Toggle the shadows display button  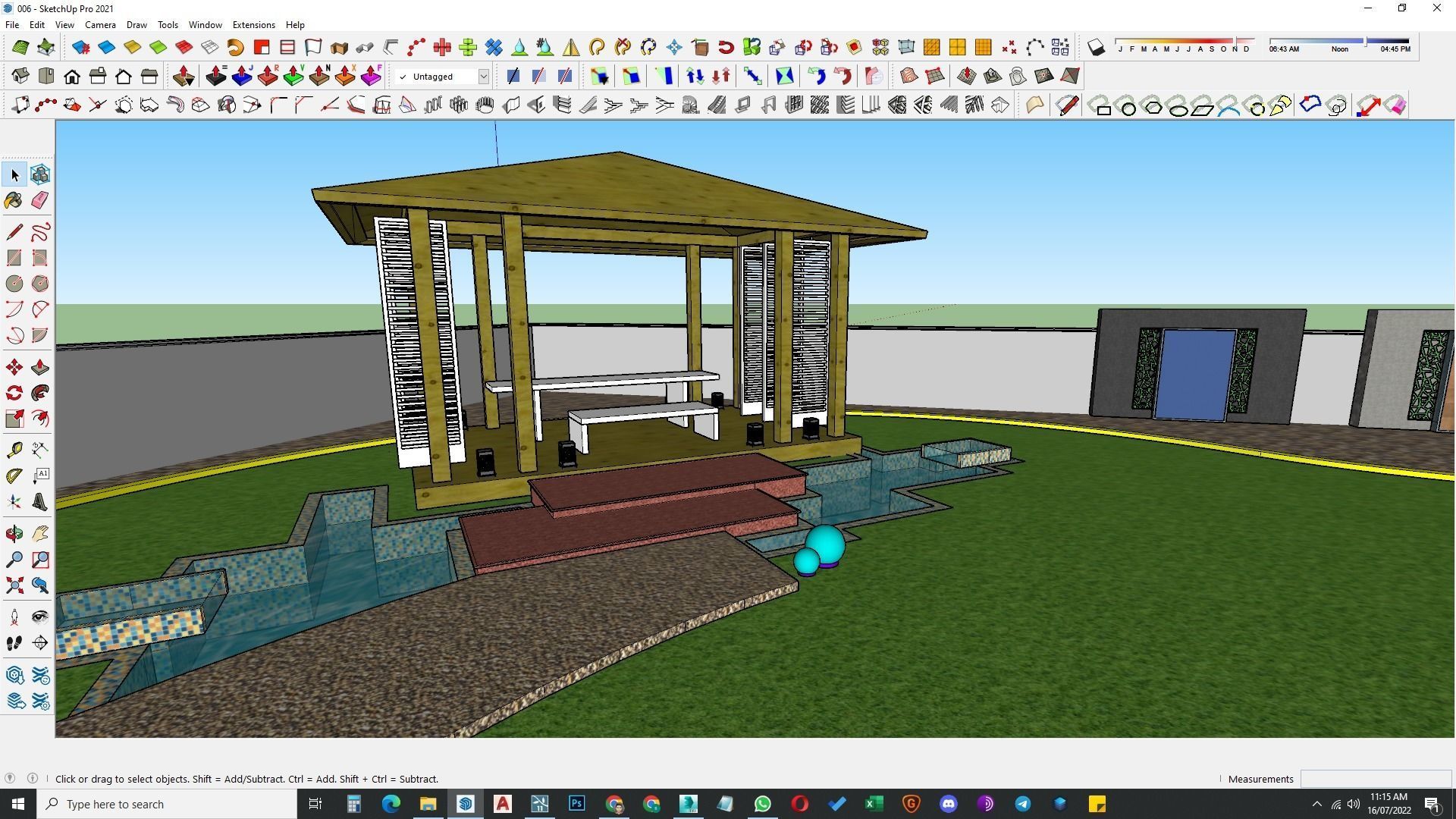pyautogui.click(x=1096, y=48)
